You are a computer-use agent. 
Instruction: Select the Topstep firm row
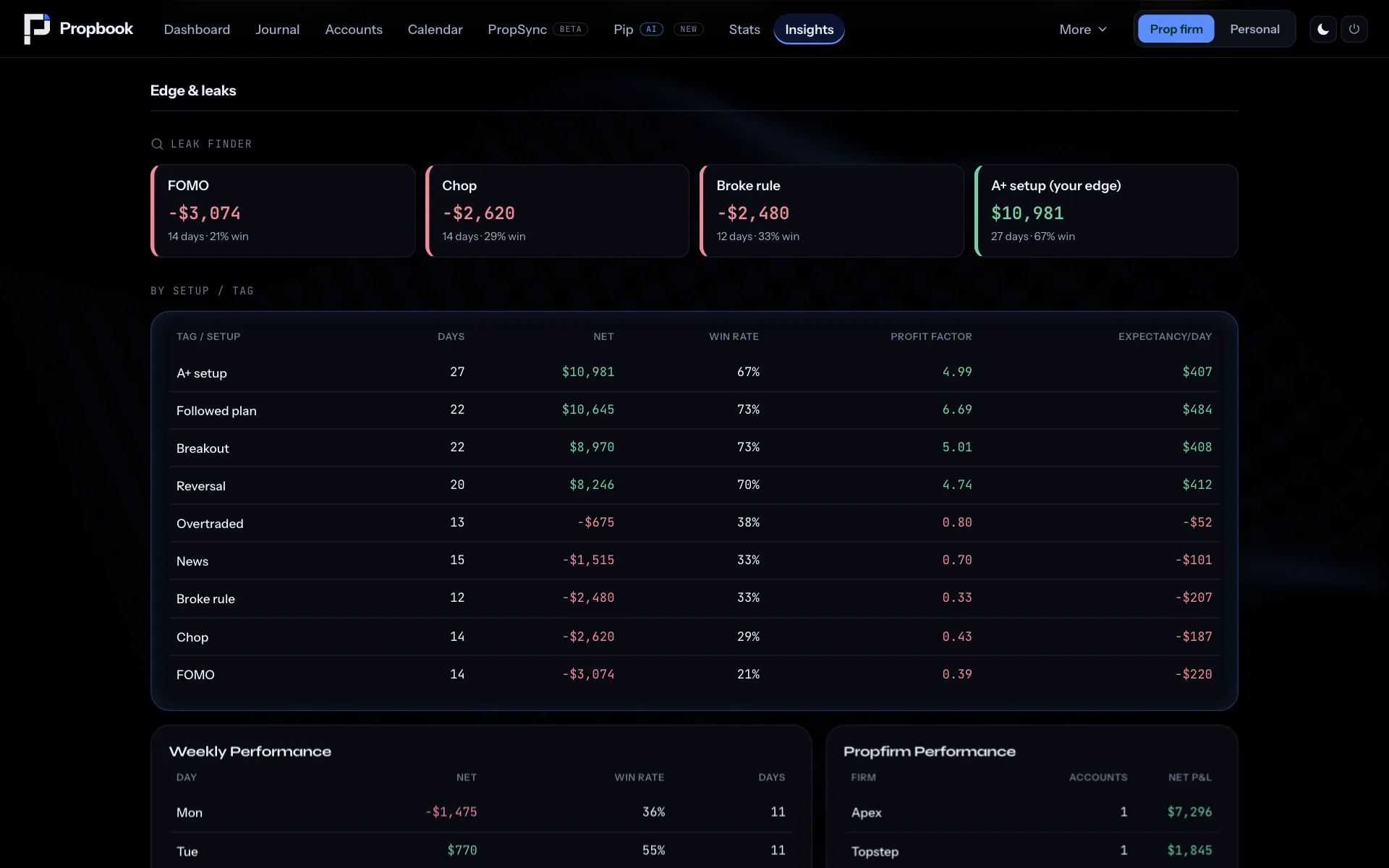tap(1032, 851)
